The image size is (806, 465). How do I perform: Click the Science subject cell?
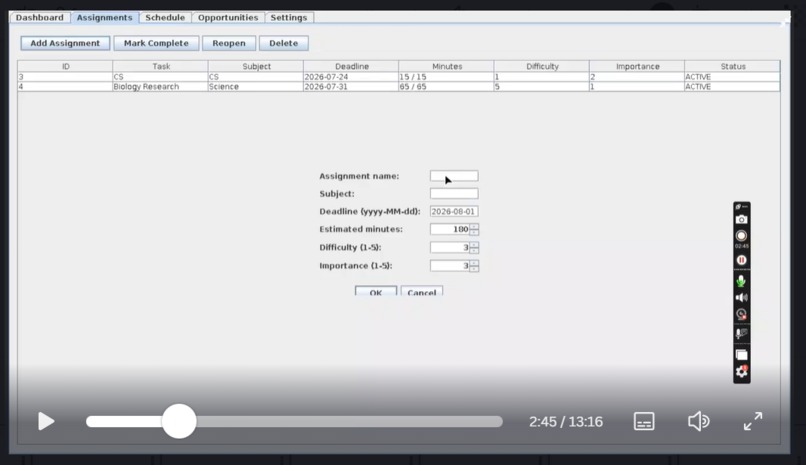255,87
